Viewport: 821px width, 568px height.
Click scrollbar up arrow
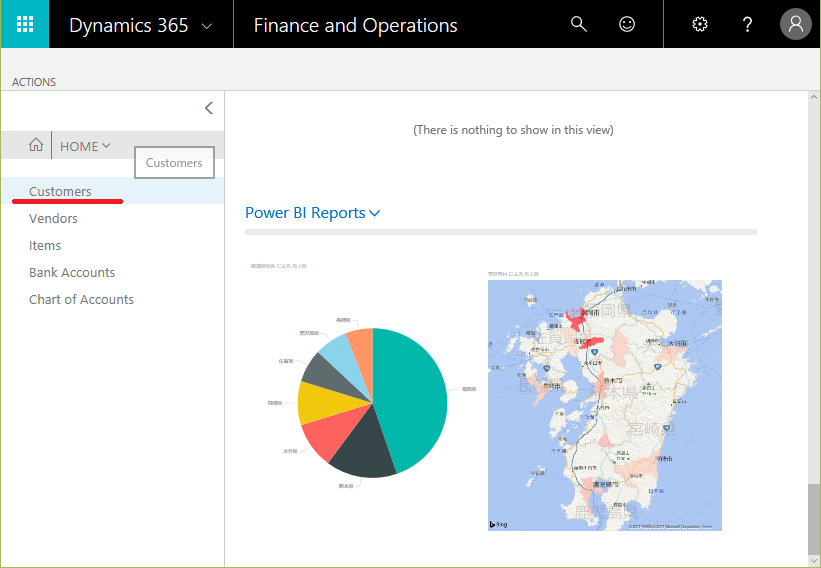coord(814,97)
